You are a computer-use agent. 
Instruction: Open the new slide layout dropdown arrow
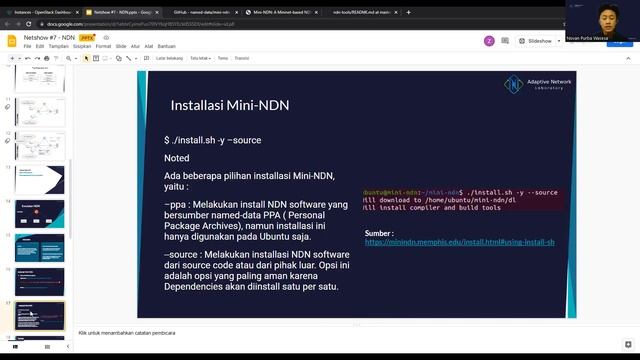point(19,58)
